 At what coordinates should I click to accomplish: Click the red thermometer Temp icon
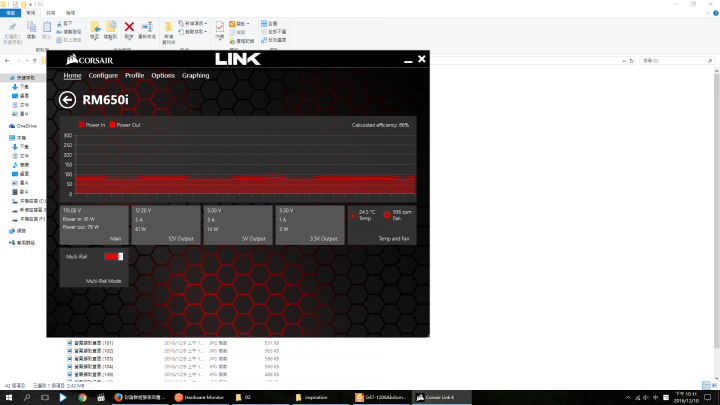(353, 215)
